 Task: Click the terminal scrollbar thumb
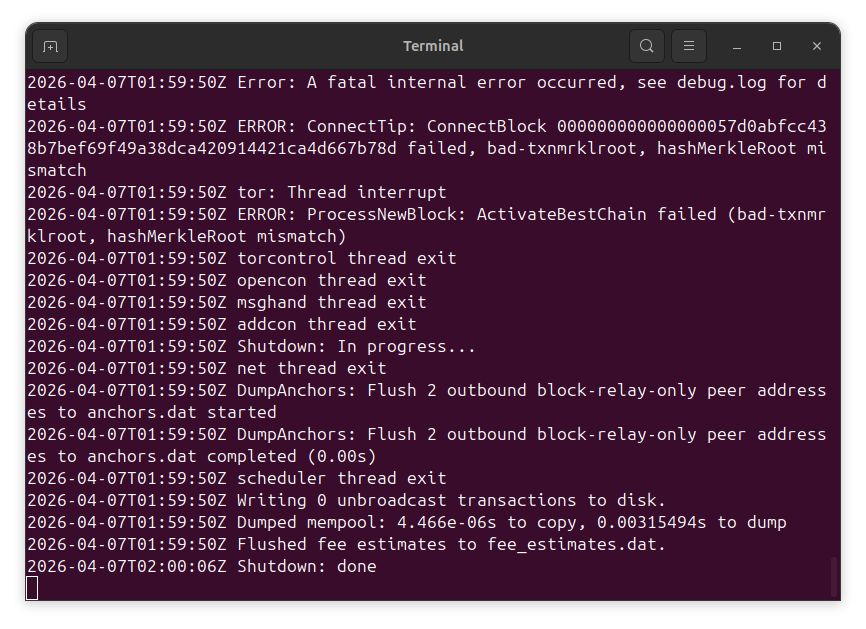[832, 576]
